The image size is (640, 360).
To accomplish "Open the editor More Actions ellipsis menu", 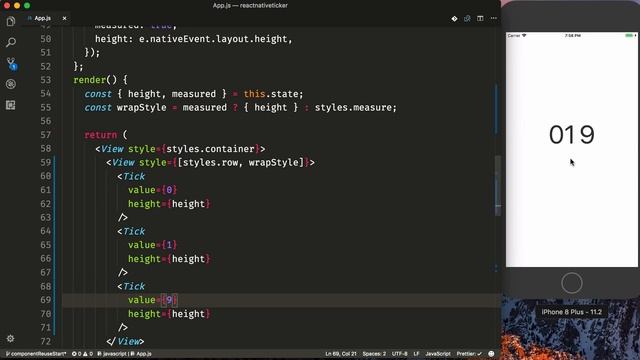I will [494, 18].
